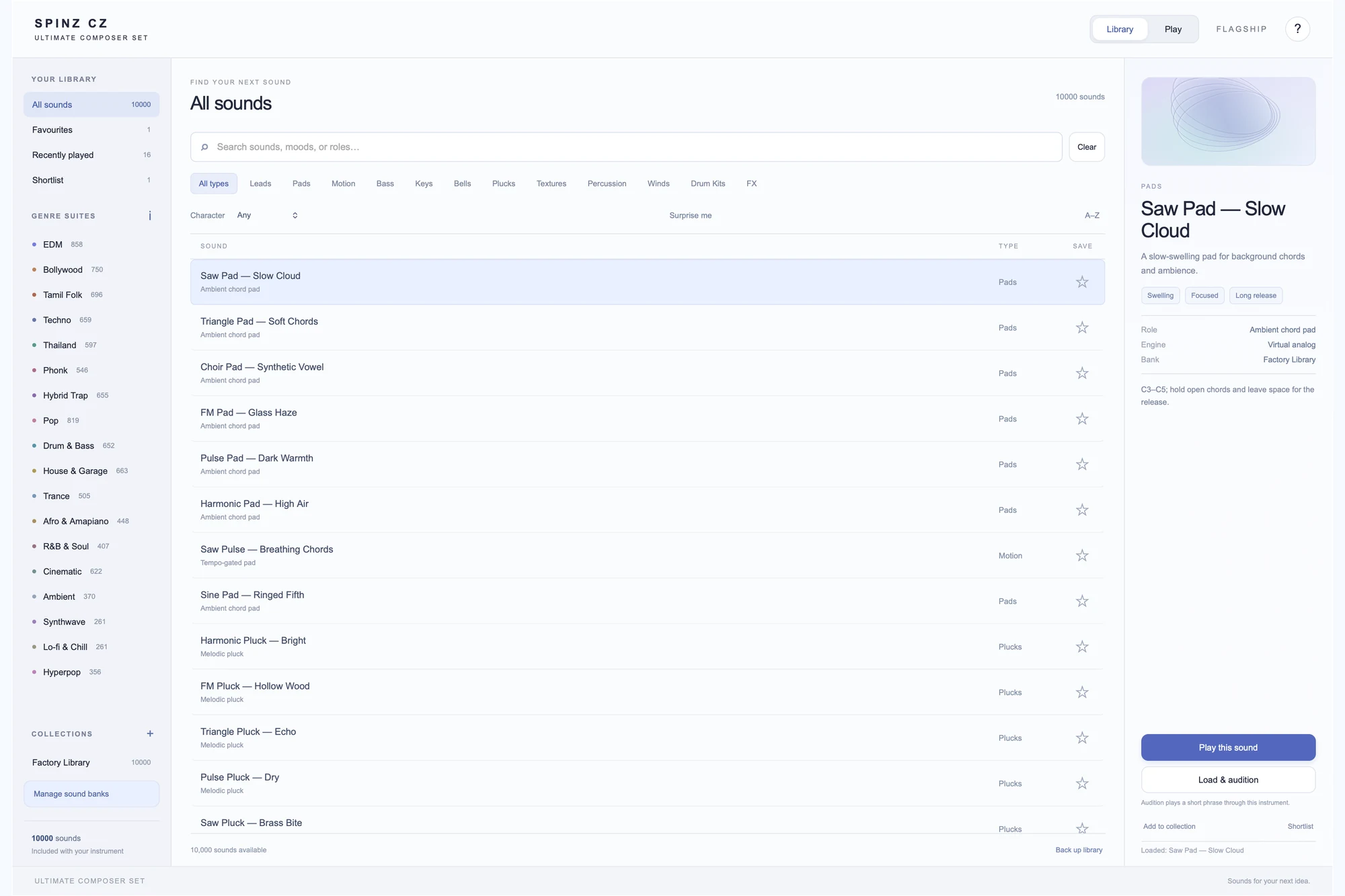Add the sound to Shortlist in the details panel

(x=1300, y=827)
